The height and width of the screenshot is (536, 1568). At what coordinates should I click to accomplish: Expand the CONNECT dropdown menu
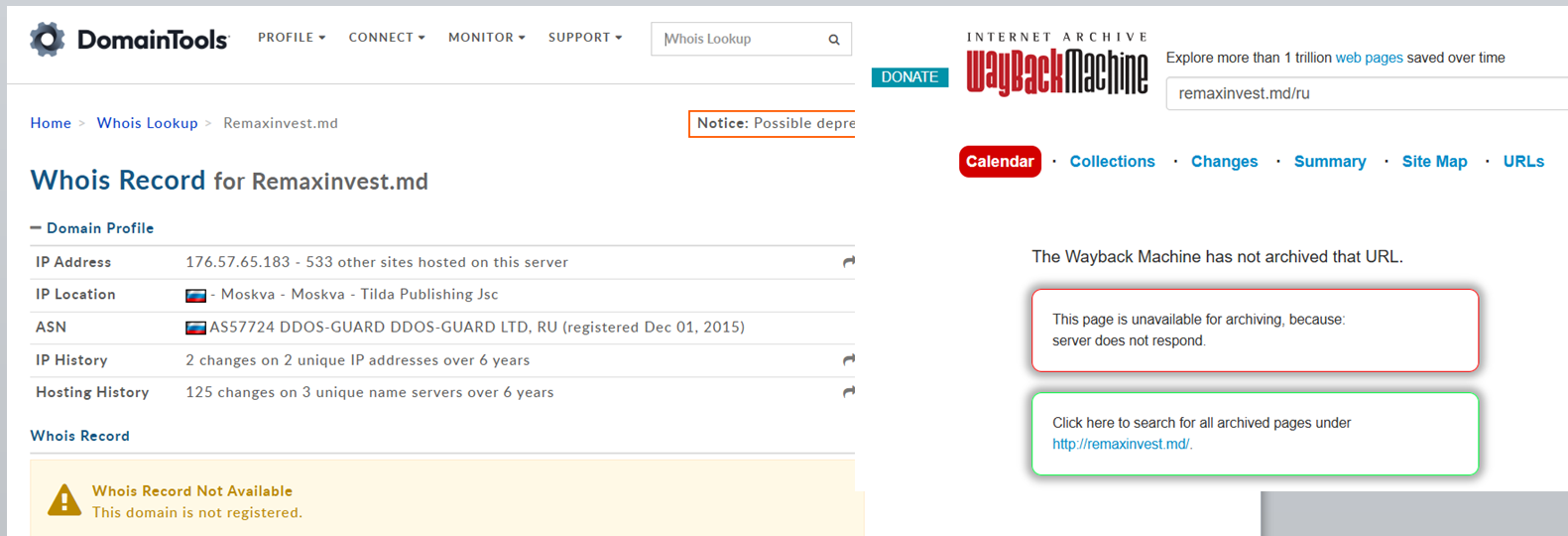(x=387, y=38)
